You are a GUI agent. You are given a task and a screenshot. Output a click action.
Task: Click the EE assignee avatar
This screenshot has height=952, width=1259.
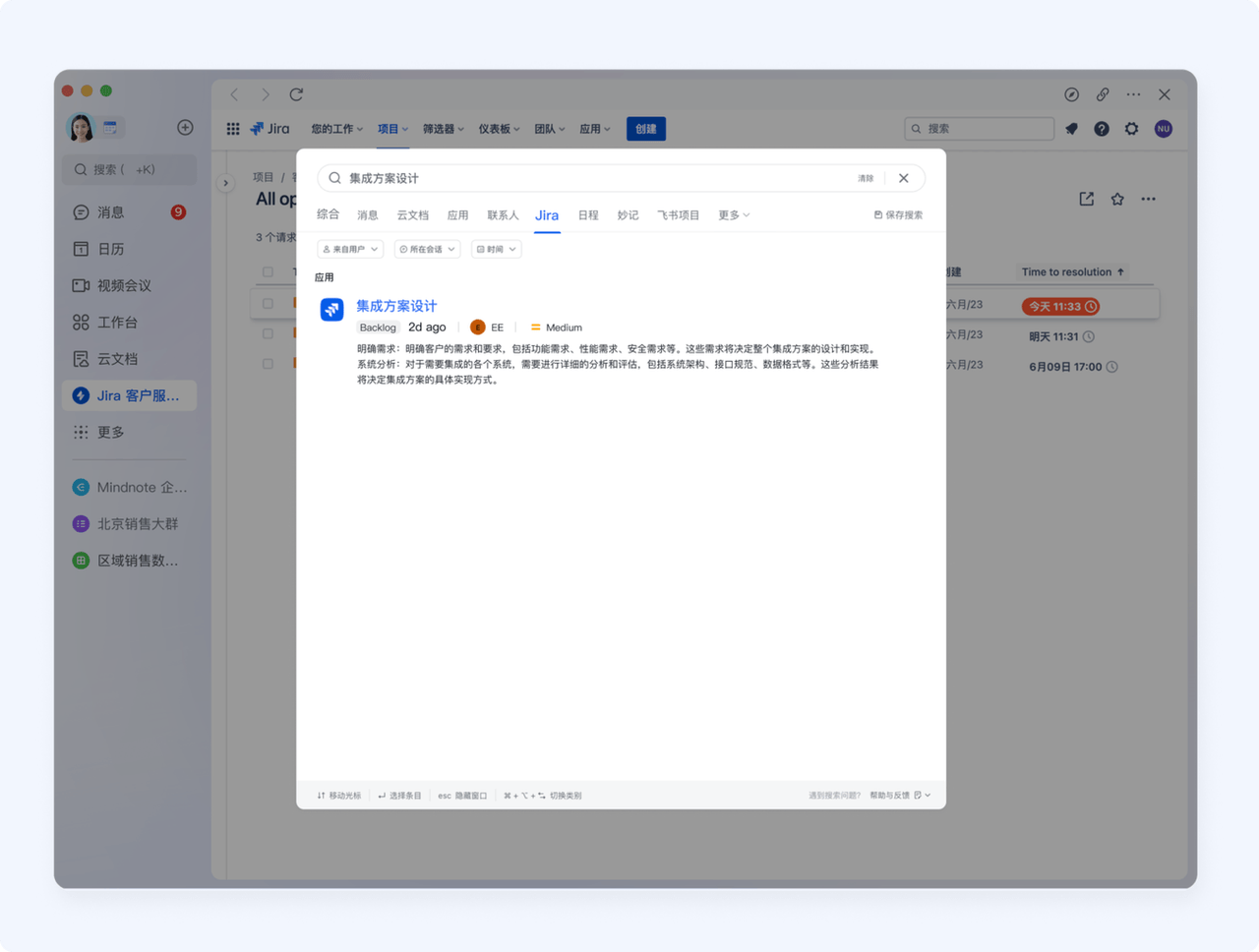pyautogui.click(x=478, y=327)
